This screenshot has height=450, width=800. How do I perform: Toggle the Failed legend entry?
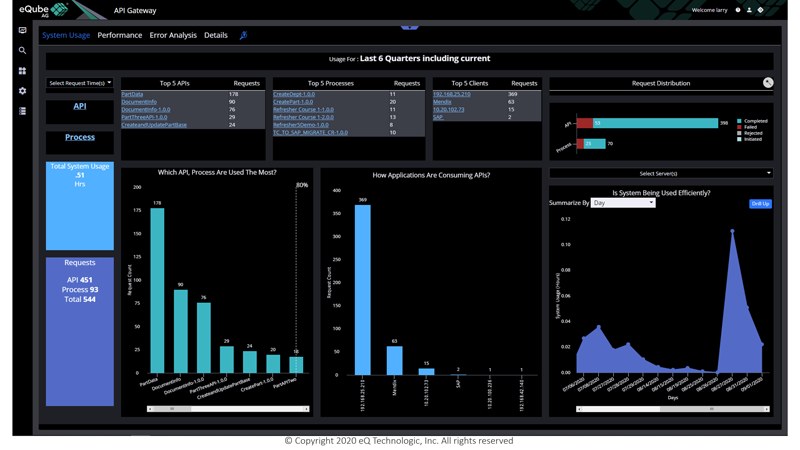point(747,127)
